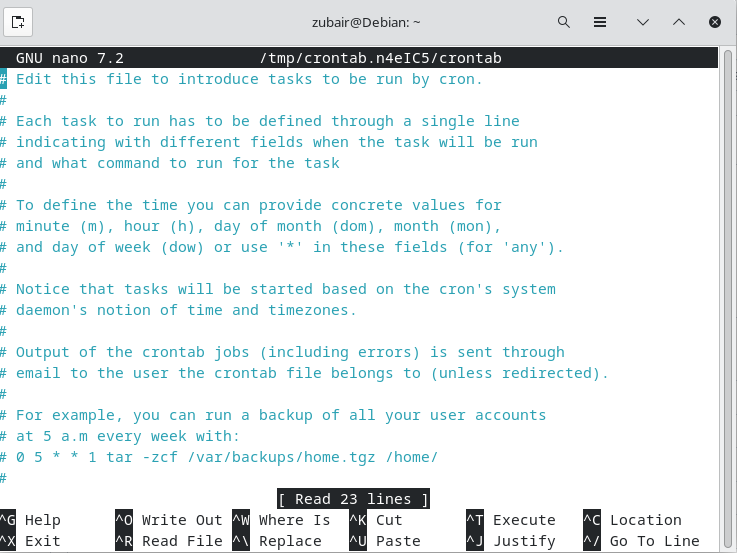
Task: Click the ^W Where Is shortcut
Action: pos(281,520)
